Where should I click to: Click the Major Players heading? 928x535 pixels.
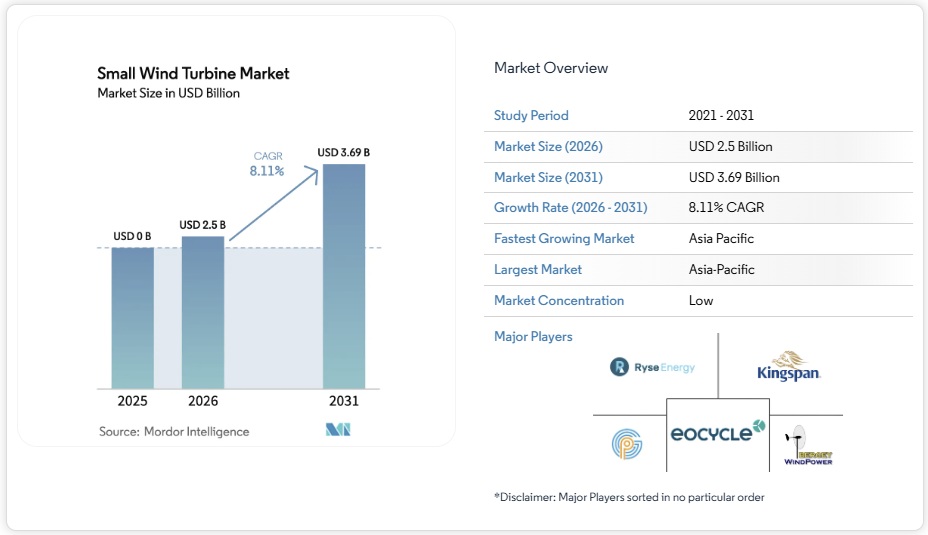click(533, 337)
